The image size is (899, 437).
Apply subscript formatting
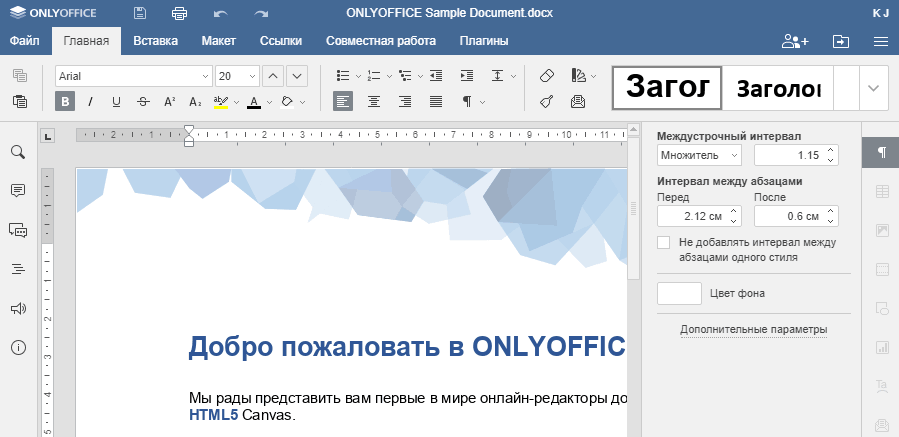click(x=195, y=102)
